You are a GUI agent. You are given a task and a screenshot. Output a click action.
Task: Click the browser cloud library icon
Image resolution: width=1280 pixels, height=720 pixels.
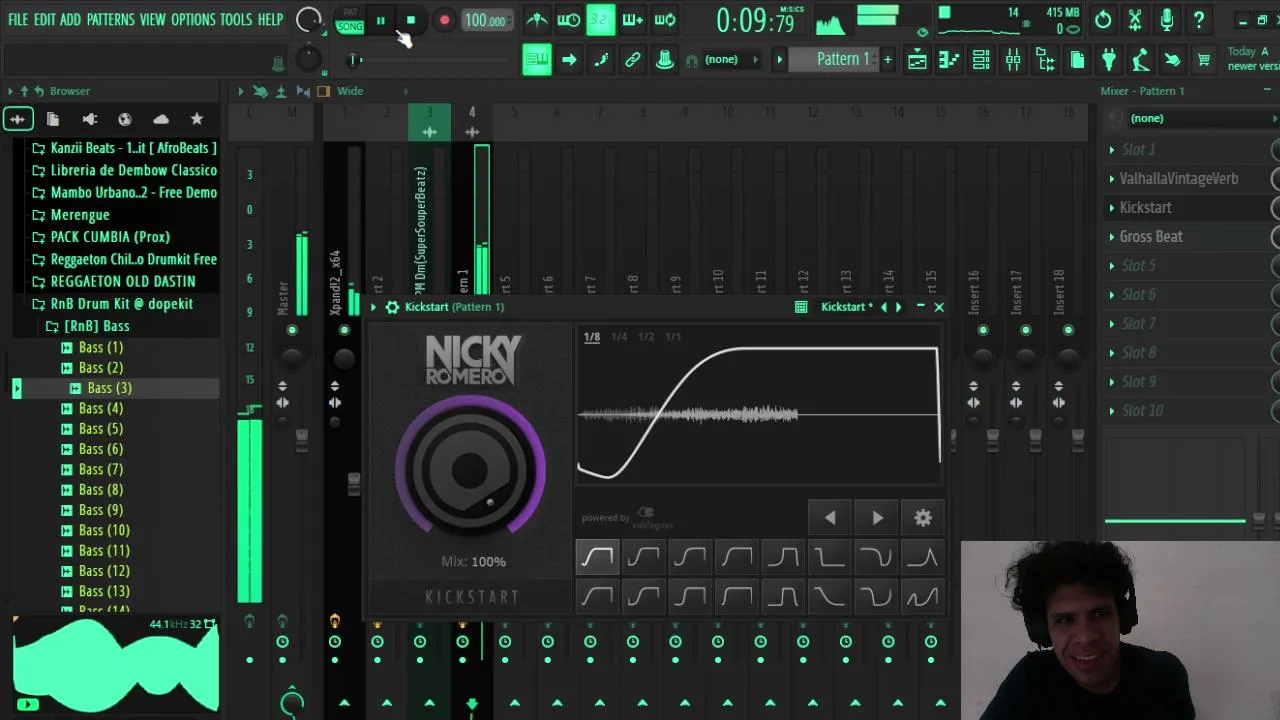tap(161, 119)
